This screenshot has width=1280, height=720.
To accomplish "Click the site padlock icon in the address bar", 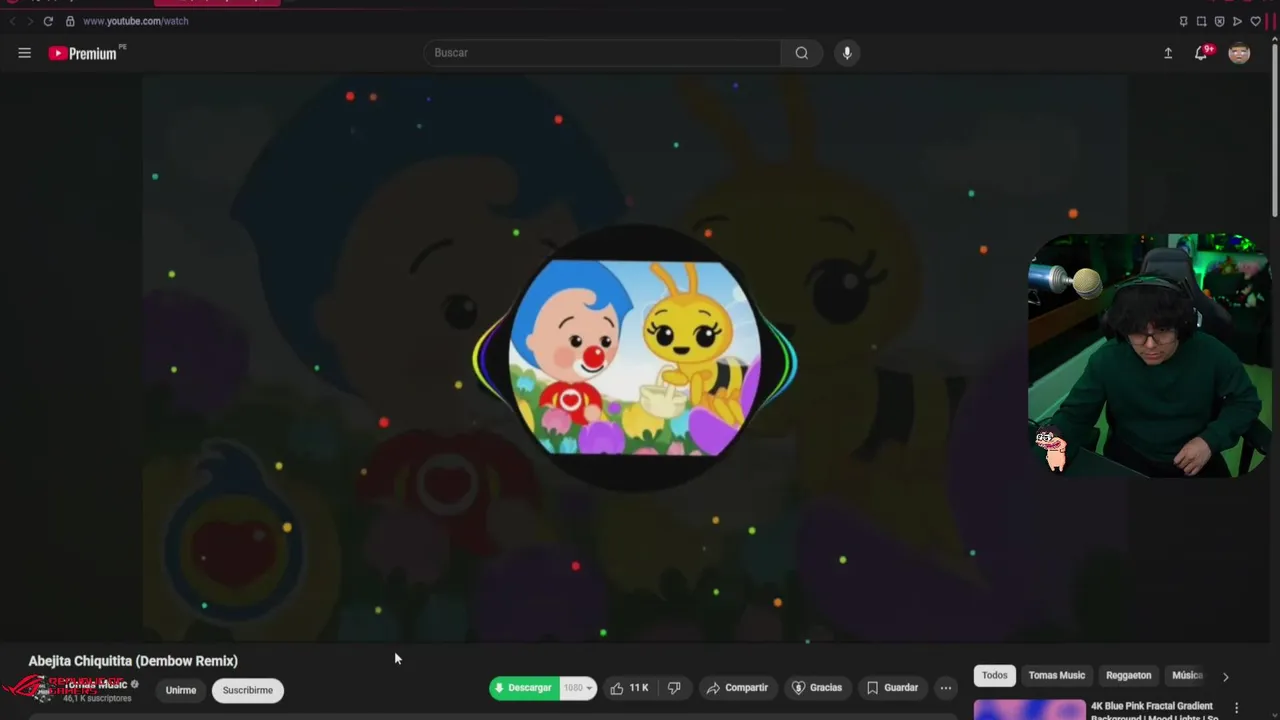I will pos(70,21).
